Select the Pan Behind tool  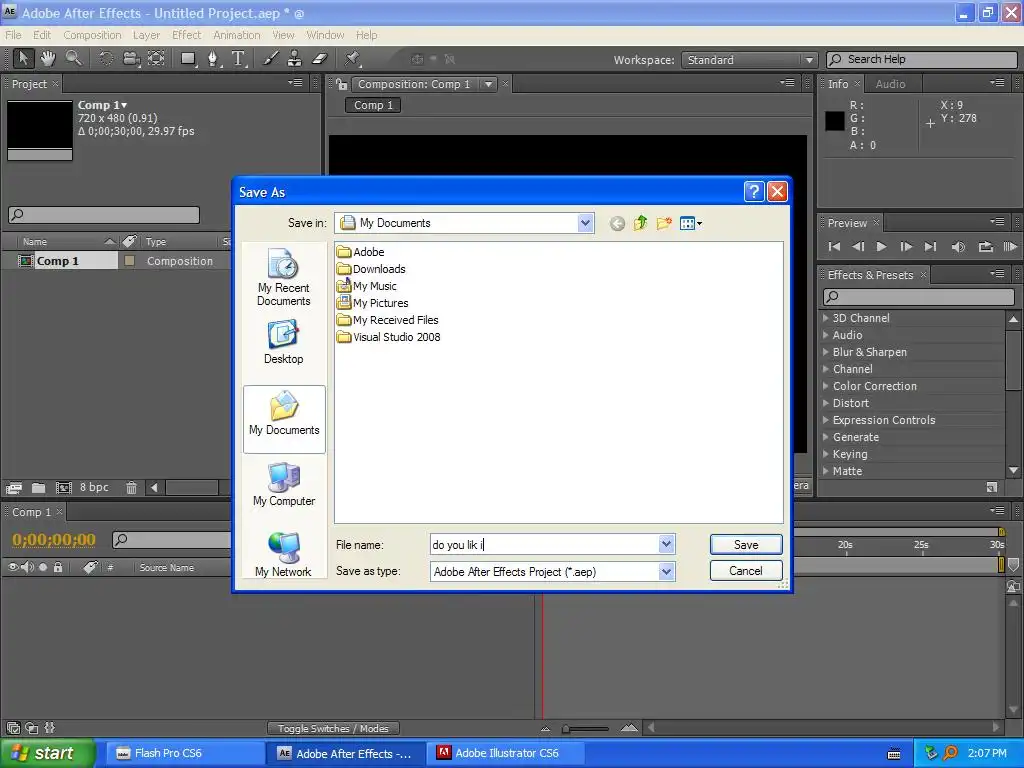click(156, 59)
